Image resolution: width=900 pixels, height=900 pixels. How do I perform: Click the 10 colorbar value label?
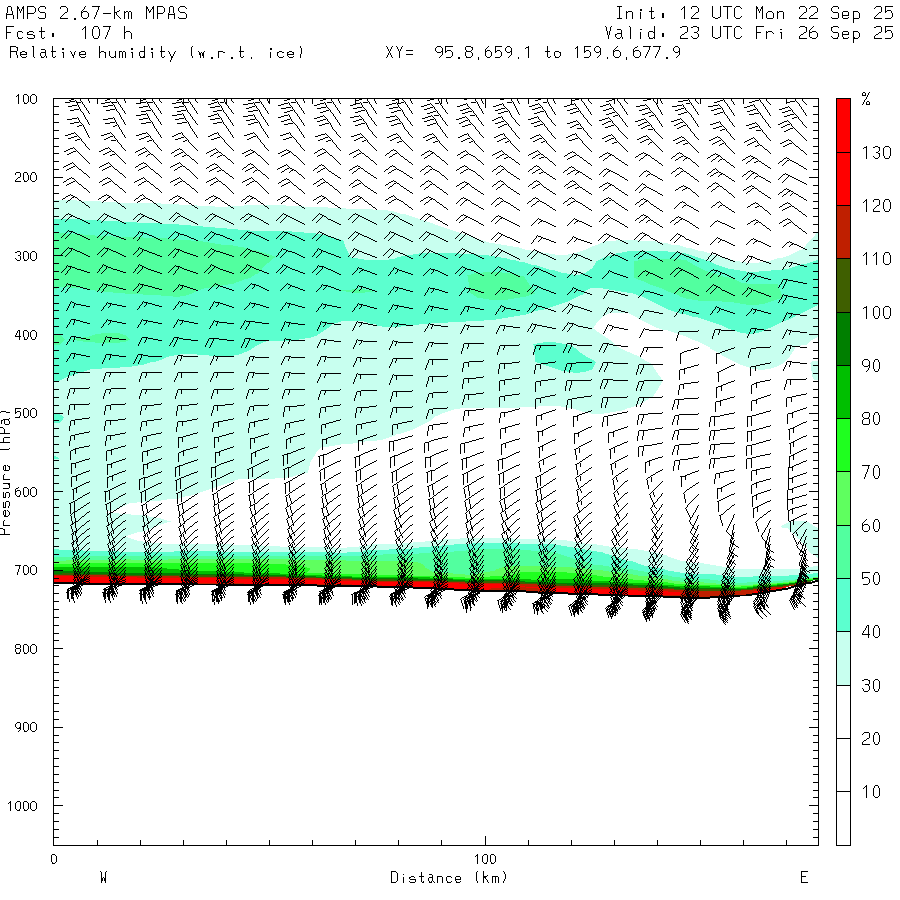[871, 792]
